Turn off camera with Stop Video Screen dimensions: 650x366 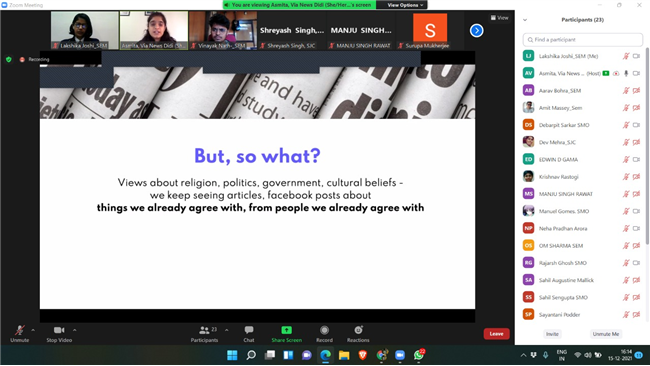(59, 334)
